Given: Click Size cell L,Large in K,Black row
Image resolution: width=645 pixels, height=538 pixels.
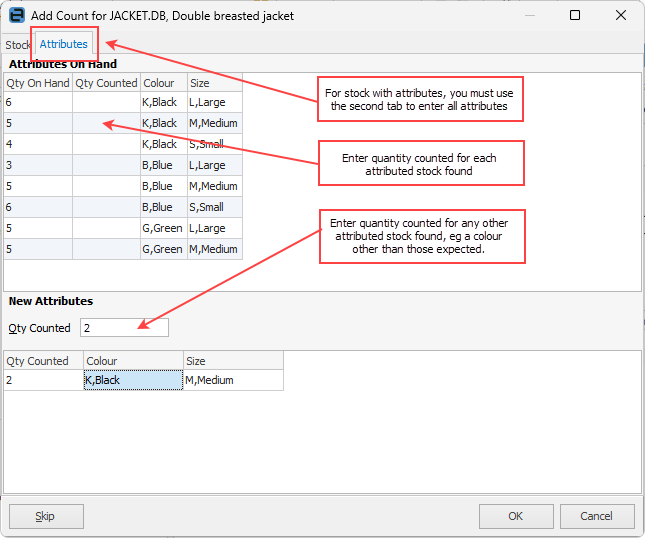Looking at the screenshot, I should click(215, 102).
